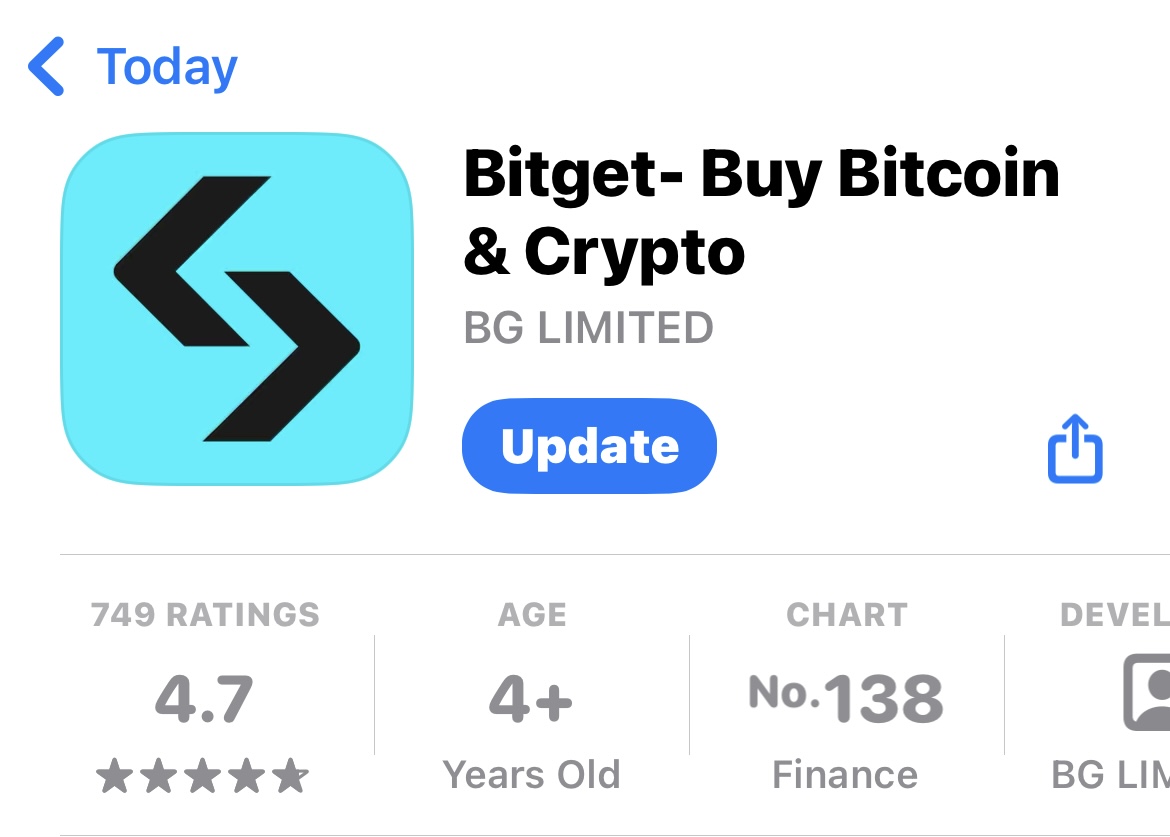Tap the Update button
This screenshot has height=837, width=1170.
(x=589, y=446)
